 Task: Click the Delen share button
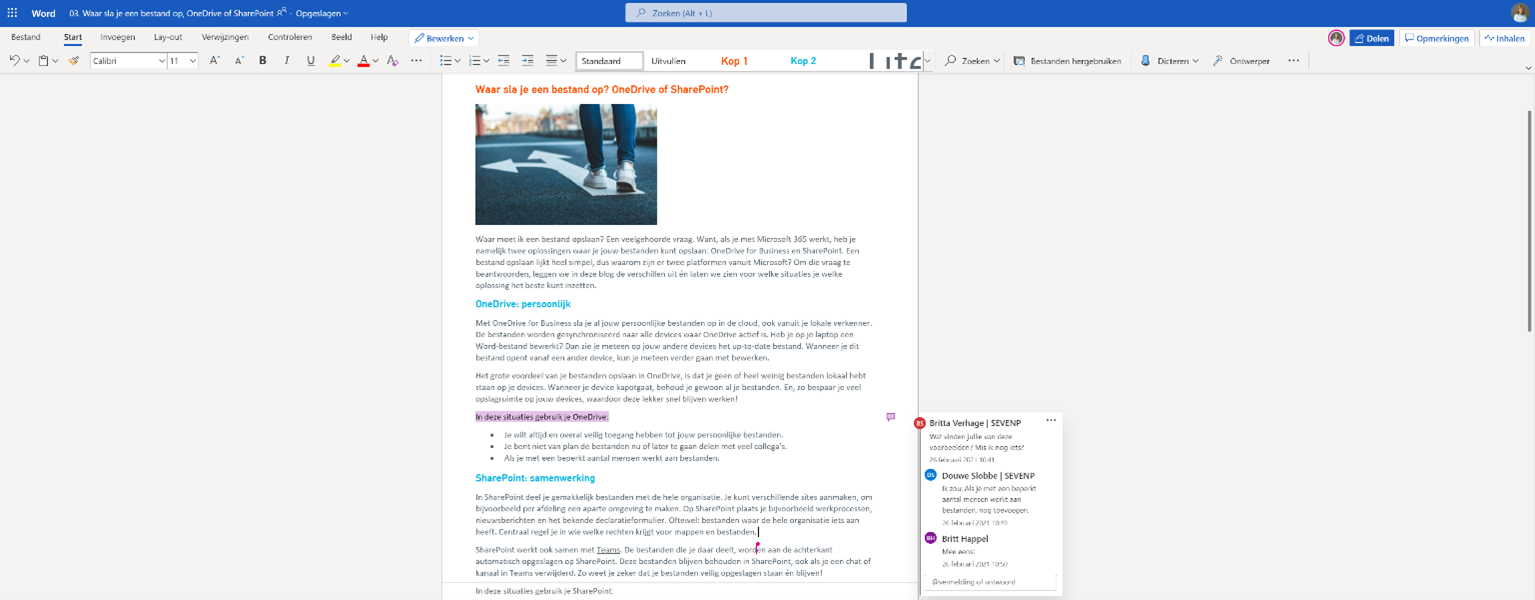pos(1372,38)
